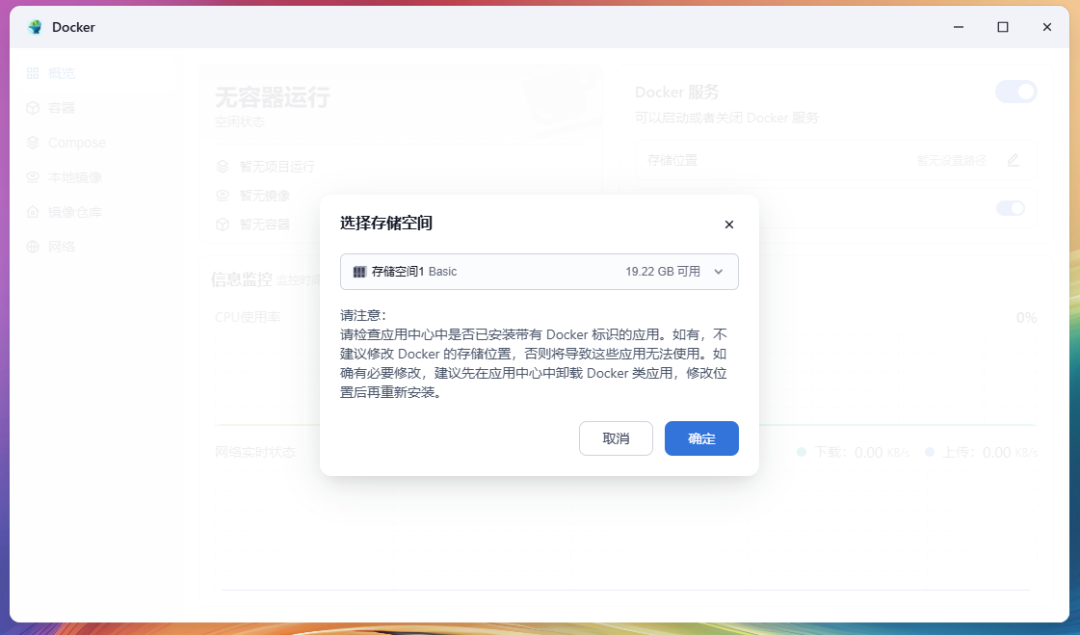The image size is (1080, 635).
Task: Click the 暂无镜像 text
Action: coord(264,196)
